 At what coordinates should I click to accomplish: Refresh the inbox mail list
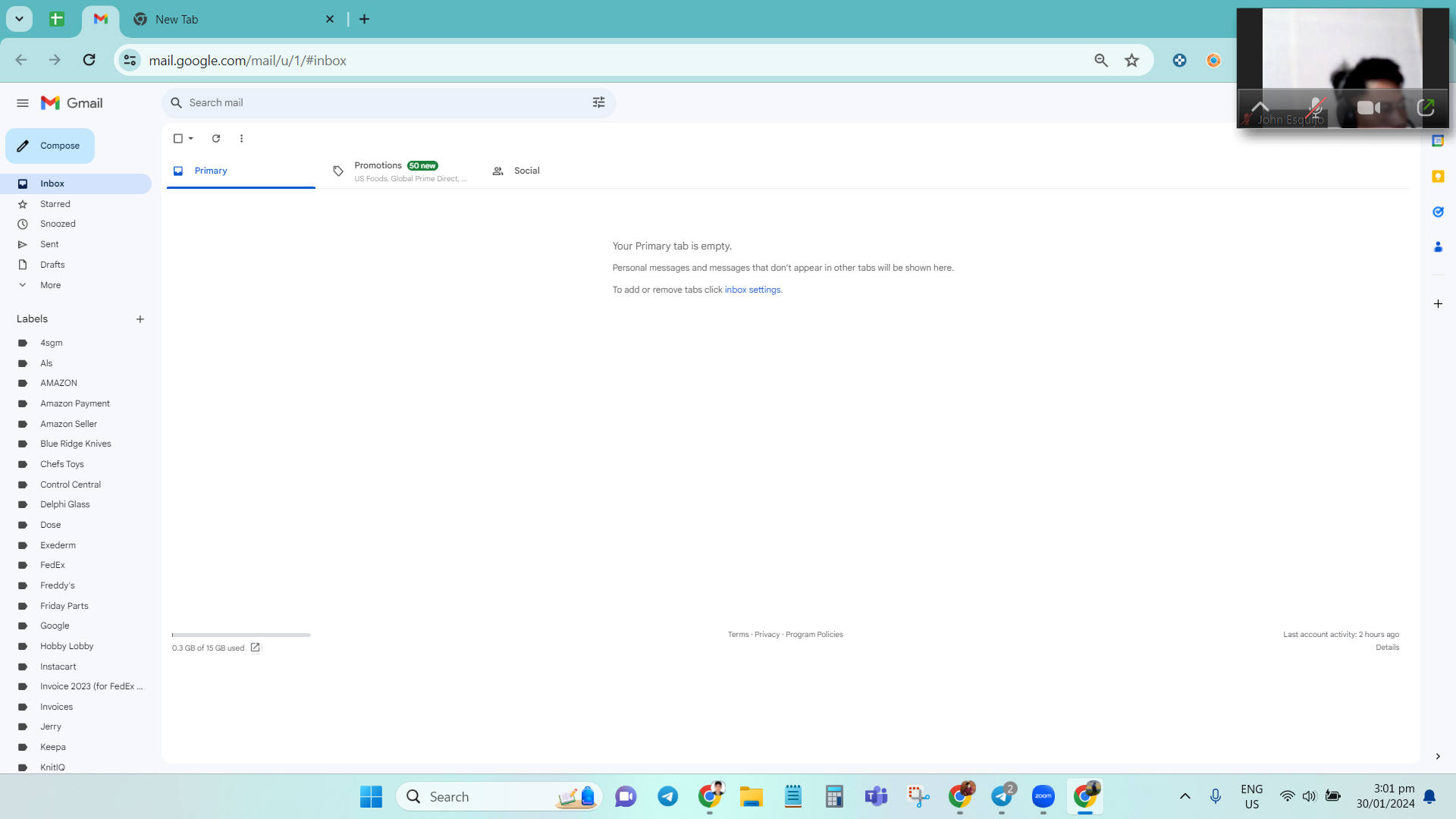click(x=216, y=138)
